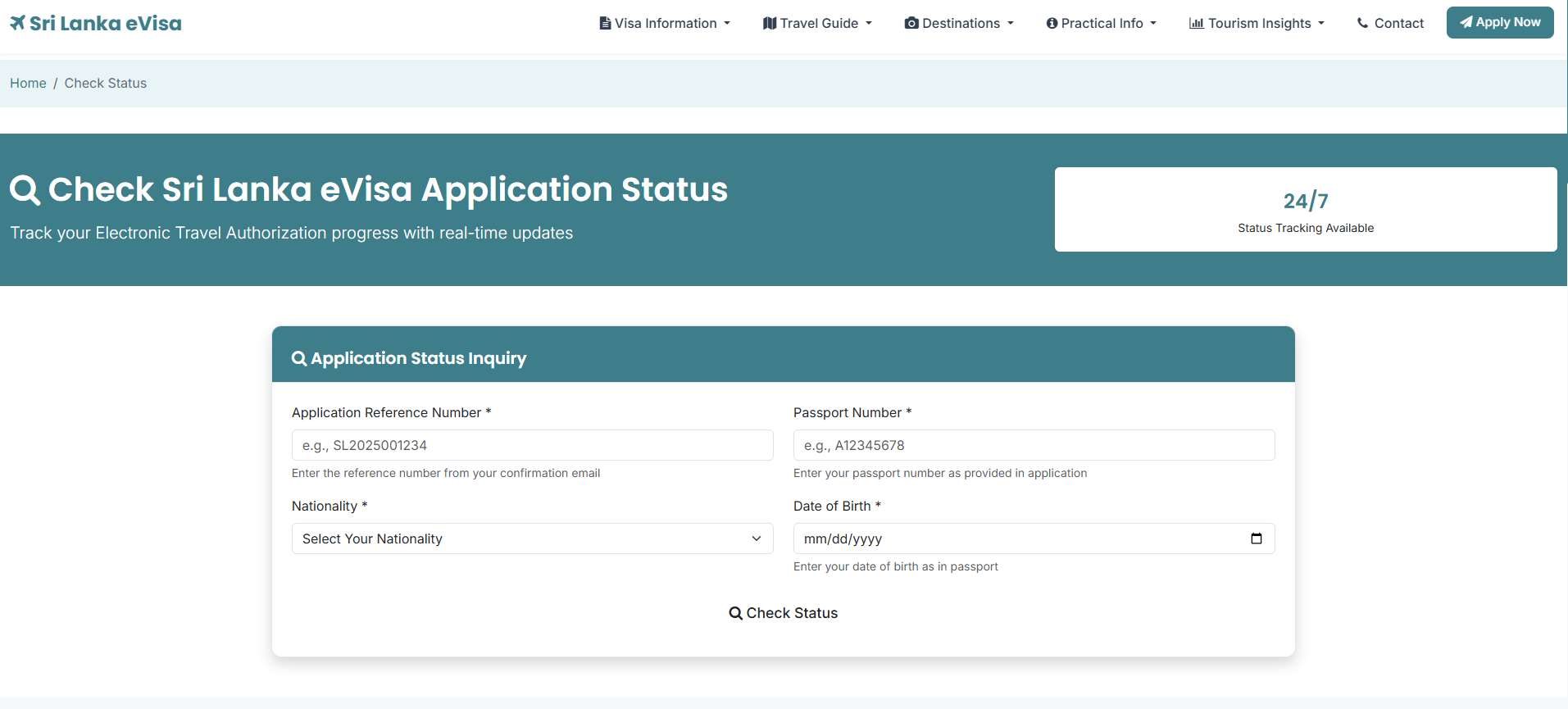Click 'Enter your passport number' hint text

(940, 473)
